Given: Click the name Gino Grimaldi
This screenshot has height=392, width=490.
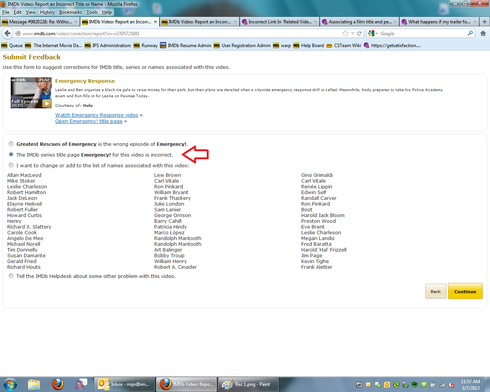Looking at the screenshot, I should (x=317, y=175).
